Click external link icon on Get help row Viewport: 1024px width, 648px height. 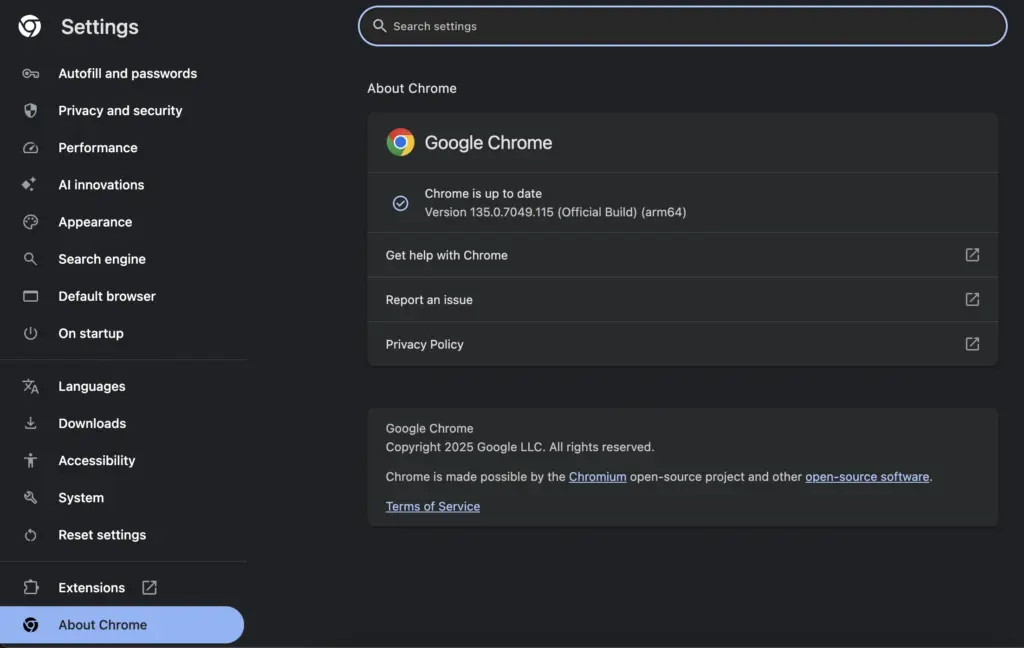click(x=972, y=255)
